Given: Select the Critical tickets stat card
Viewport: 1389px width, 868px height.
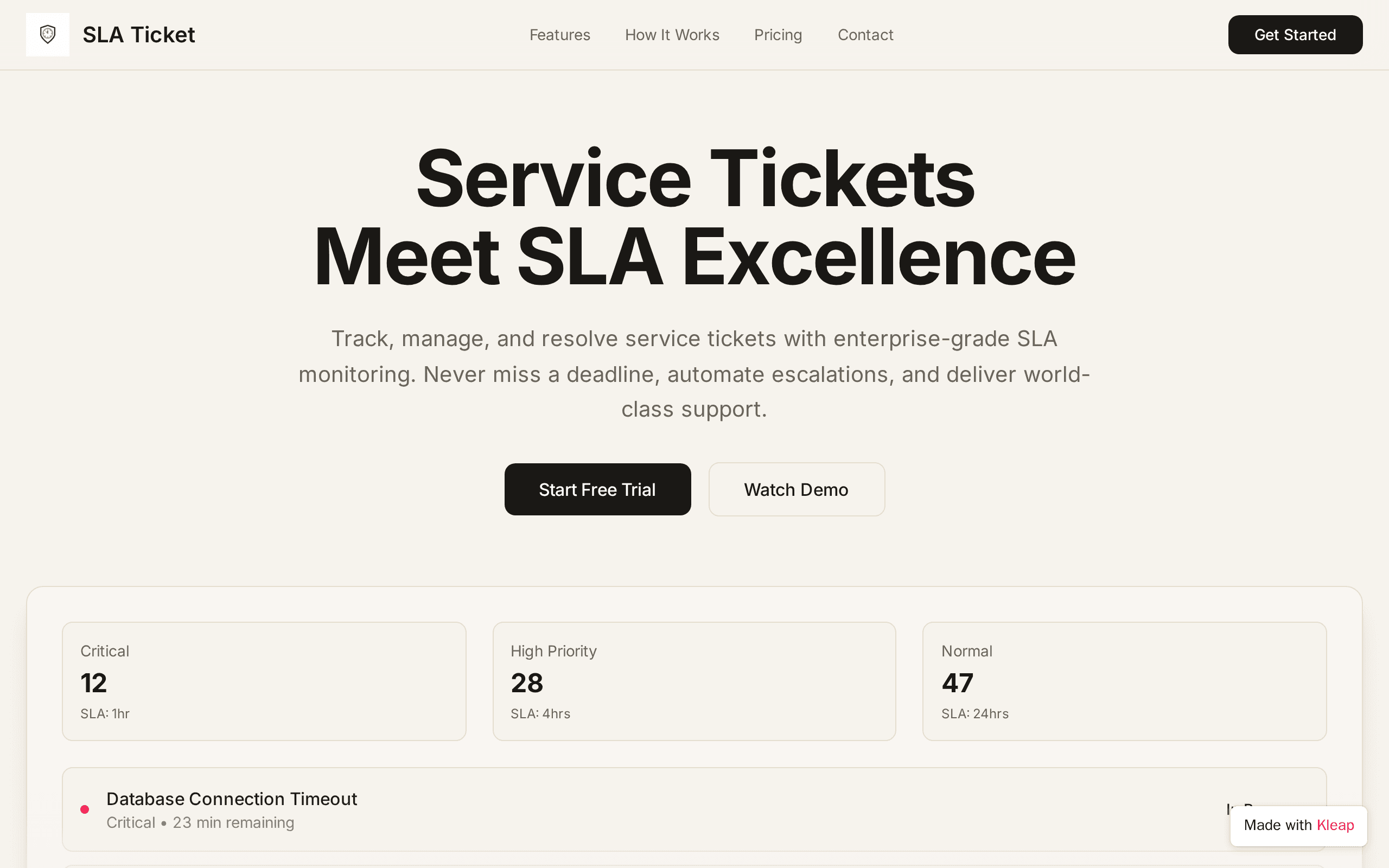Looking at the screenshot, I should (264, 681).
